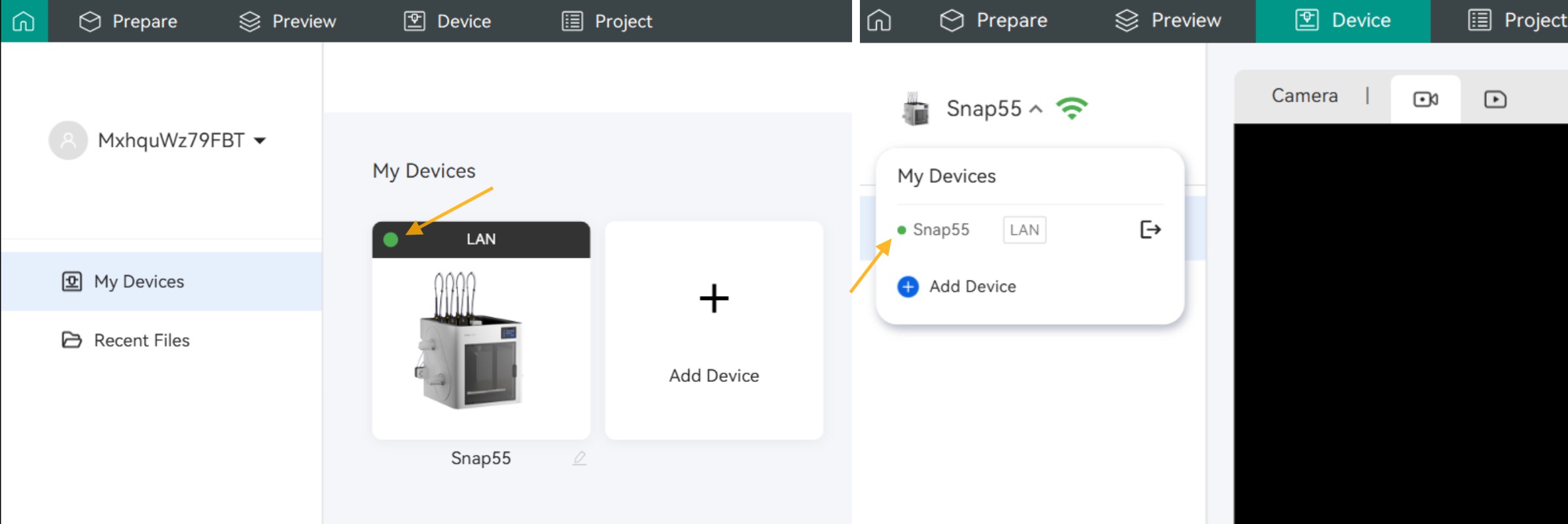Switch to the Device tab in left window

coord(448,21)
